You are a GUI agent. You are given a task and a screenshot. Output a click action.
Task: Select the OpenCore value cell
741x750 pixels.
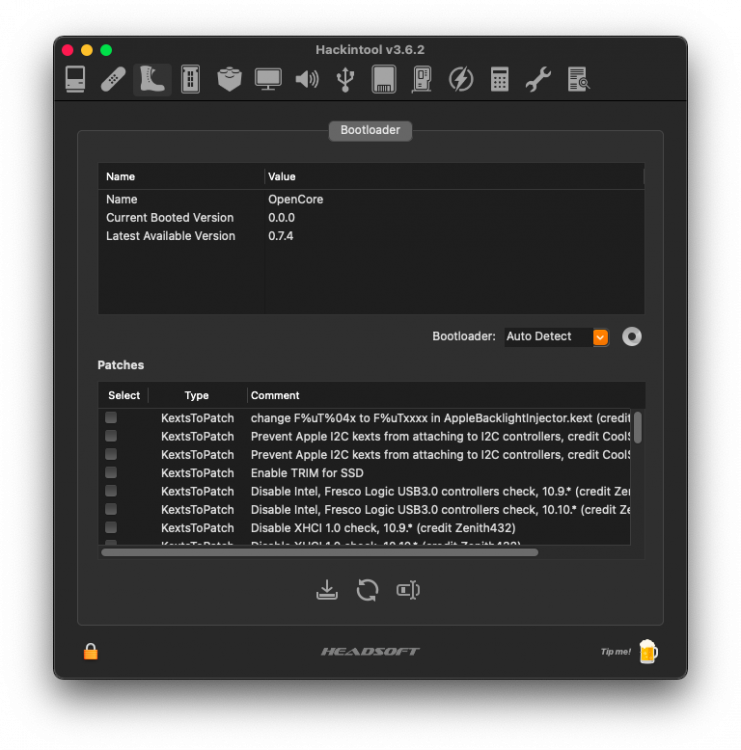pyautogui.click(x=296, y=199)
